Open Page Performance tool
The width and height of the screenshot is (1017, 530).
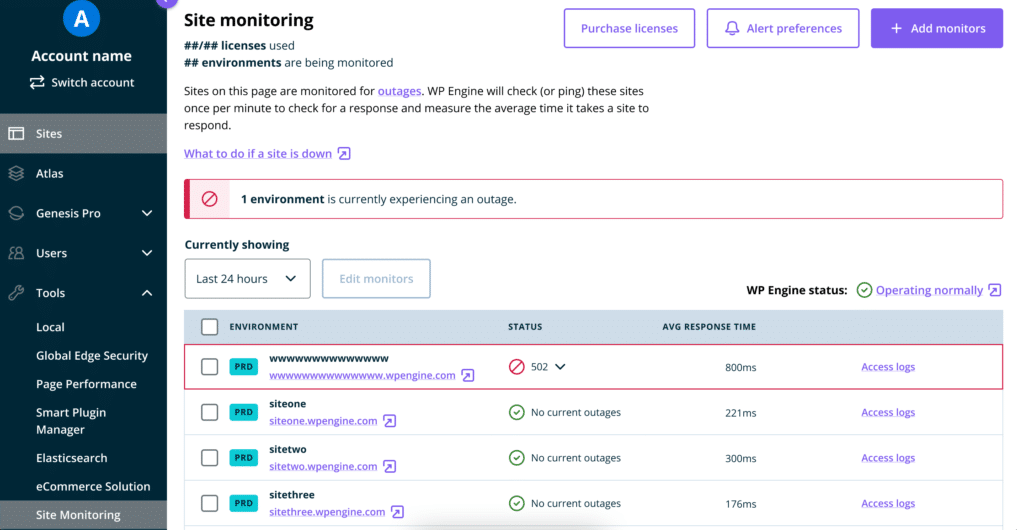(86, 384)
